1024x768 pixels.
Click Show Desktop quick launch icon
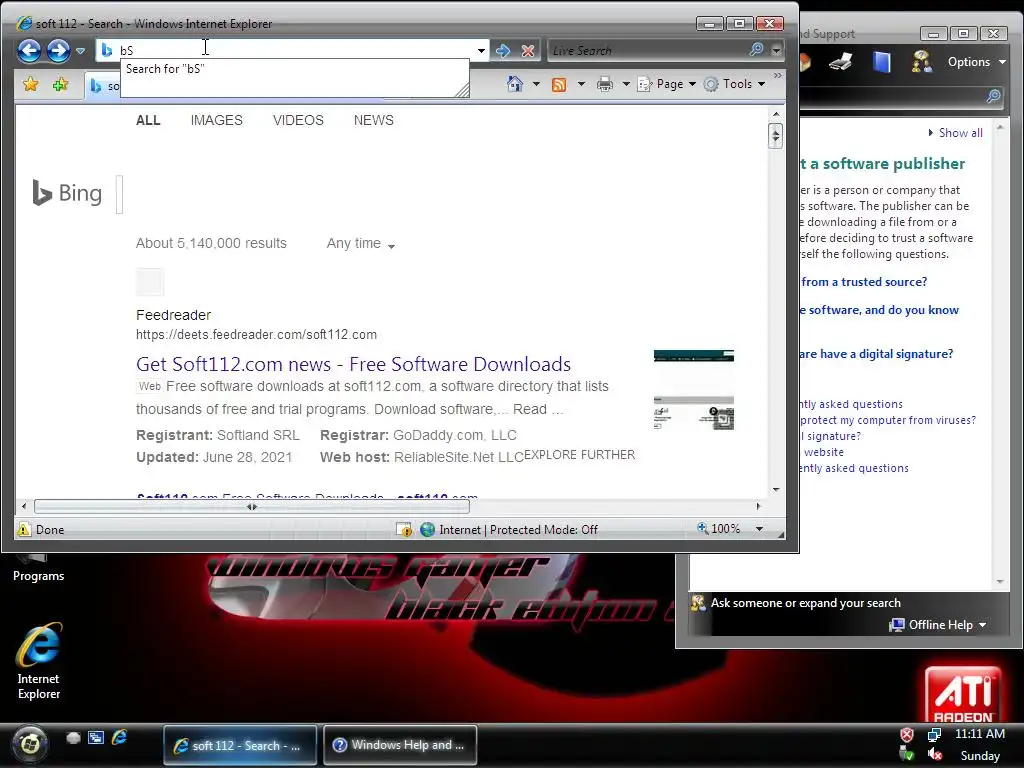(x=73, y=738)
